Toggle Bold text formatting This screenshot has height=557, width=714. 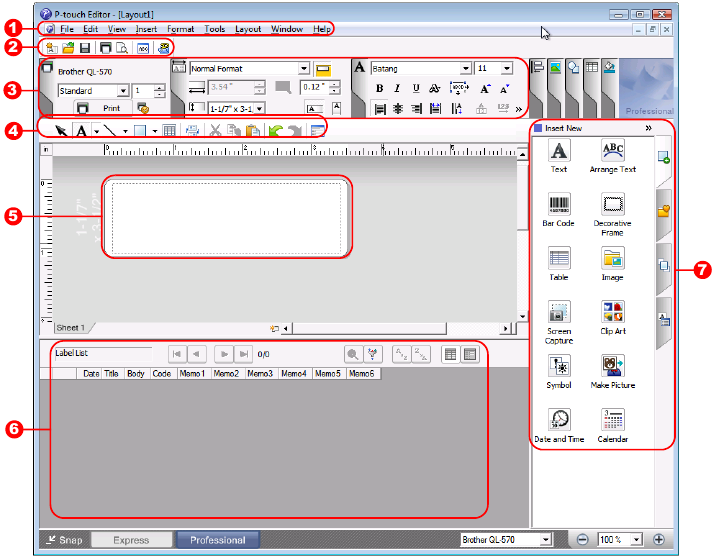[379, 88]
